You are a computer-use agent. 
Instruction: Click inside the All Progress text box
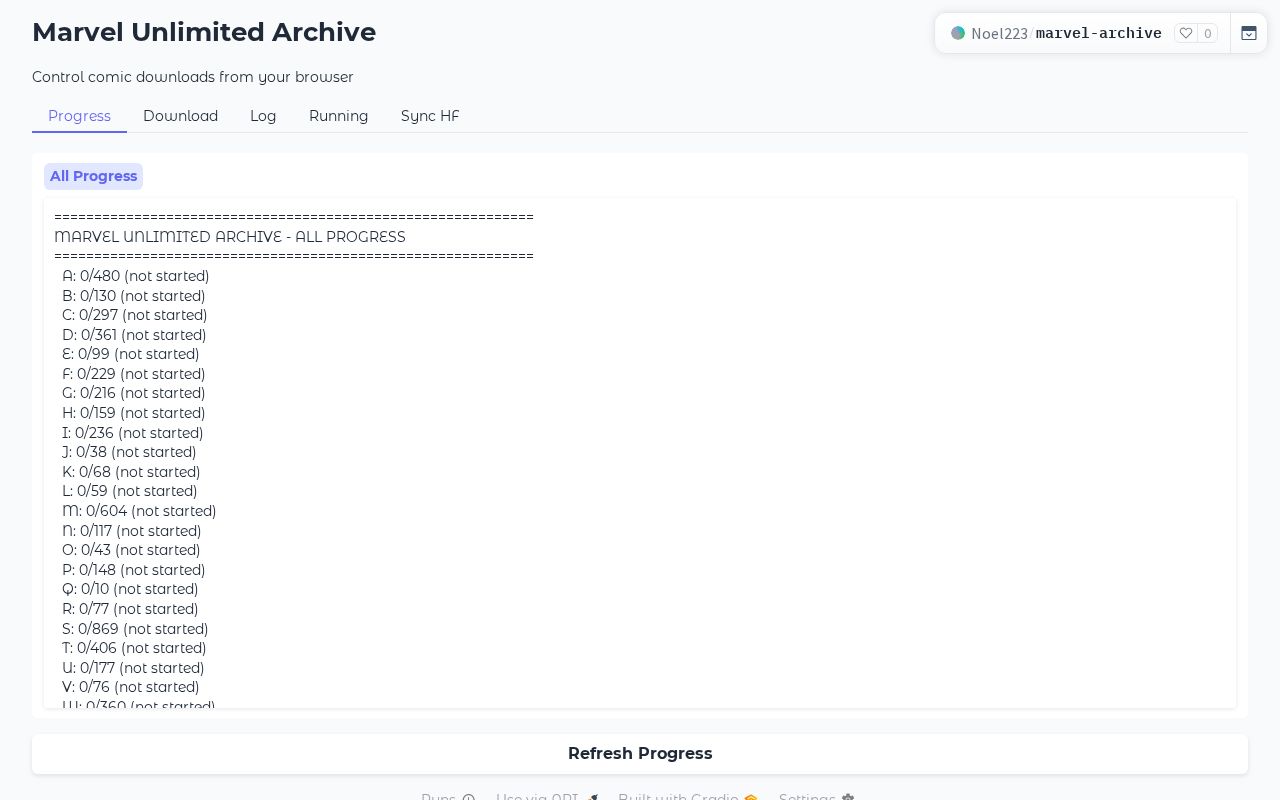click(640, 453)
